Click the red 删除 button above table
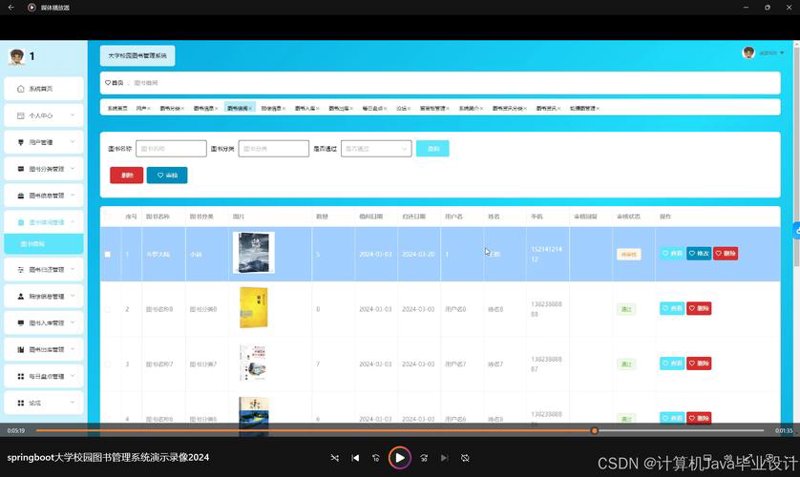 click(x=127, y=175)
